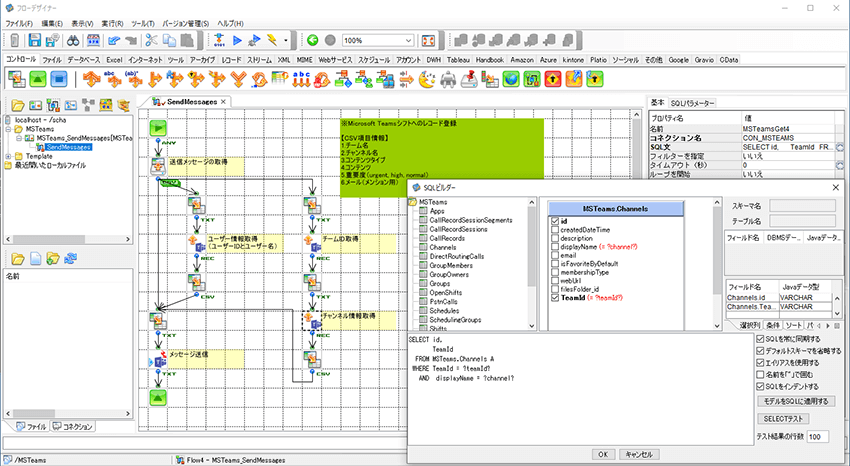Click the yellow lightning bolt icon
850x466 pixels.
tap(272, 40)
